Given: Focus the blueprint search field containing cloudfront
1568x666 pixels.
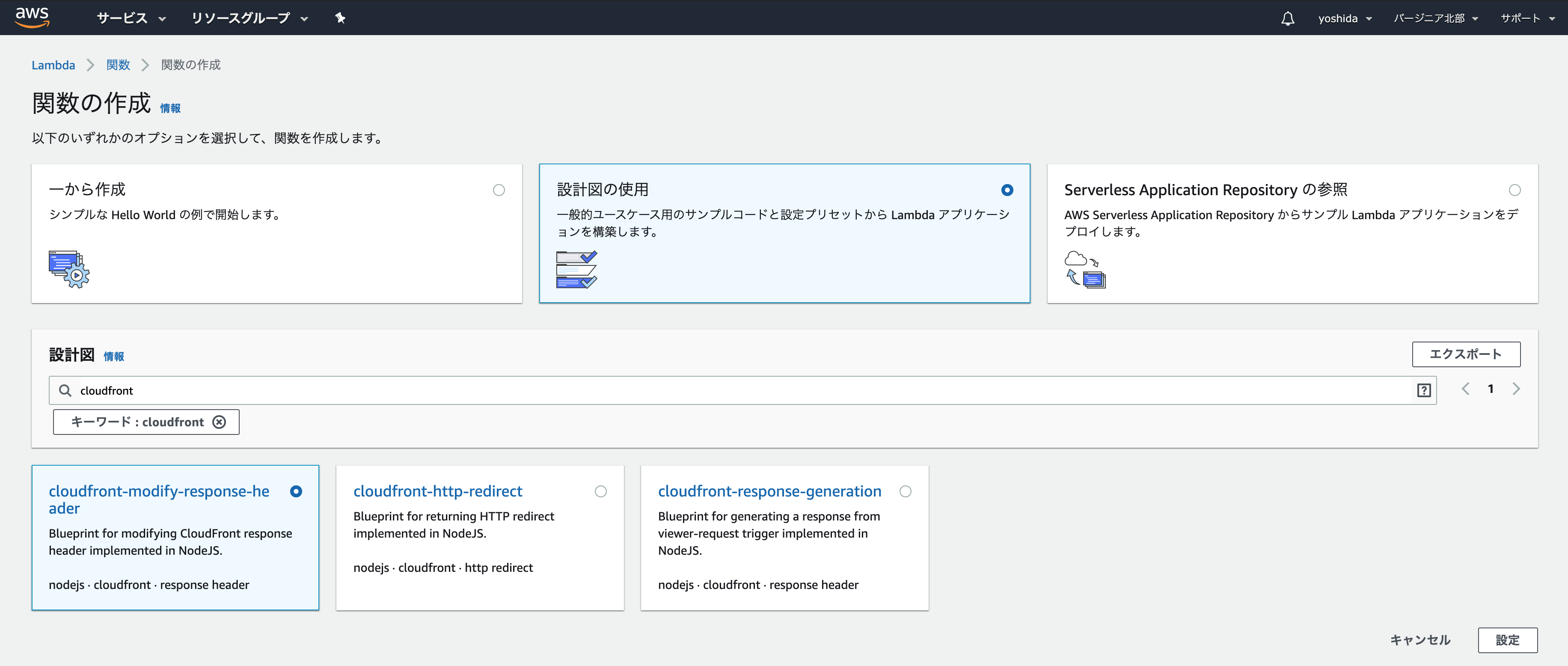Looking at the screenshot, I should click(x=742, y=390).
